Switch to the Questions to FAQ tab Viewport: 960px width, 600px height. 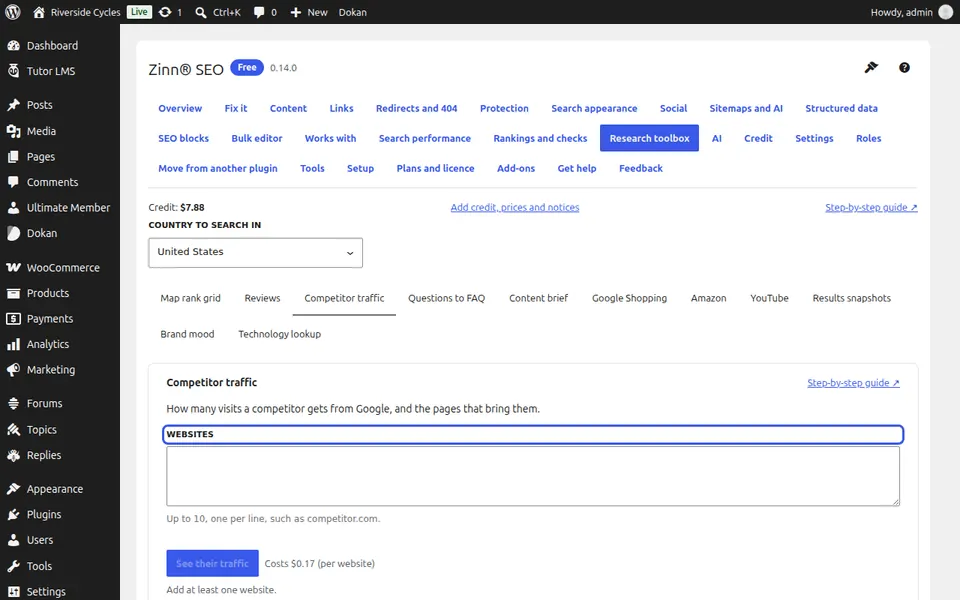pyautogui.click(x=446, y=298)
